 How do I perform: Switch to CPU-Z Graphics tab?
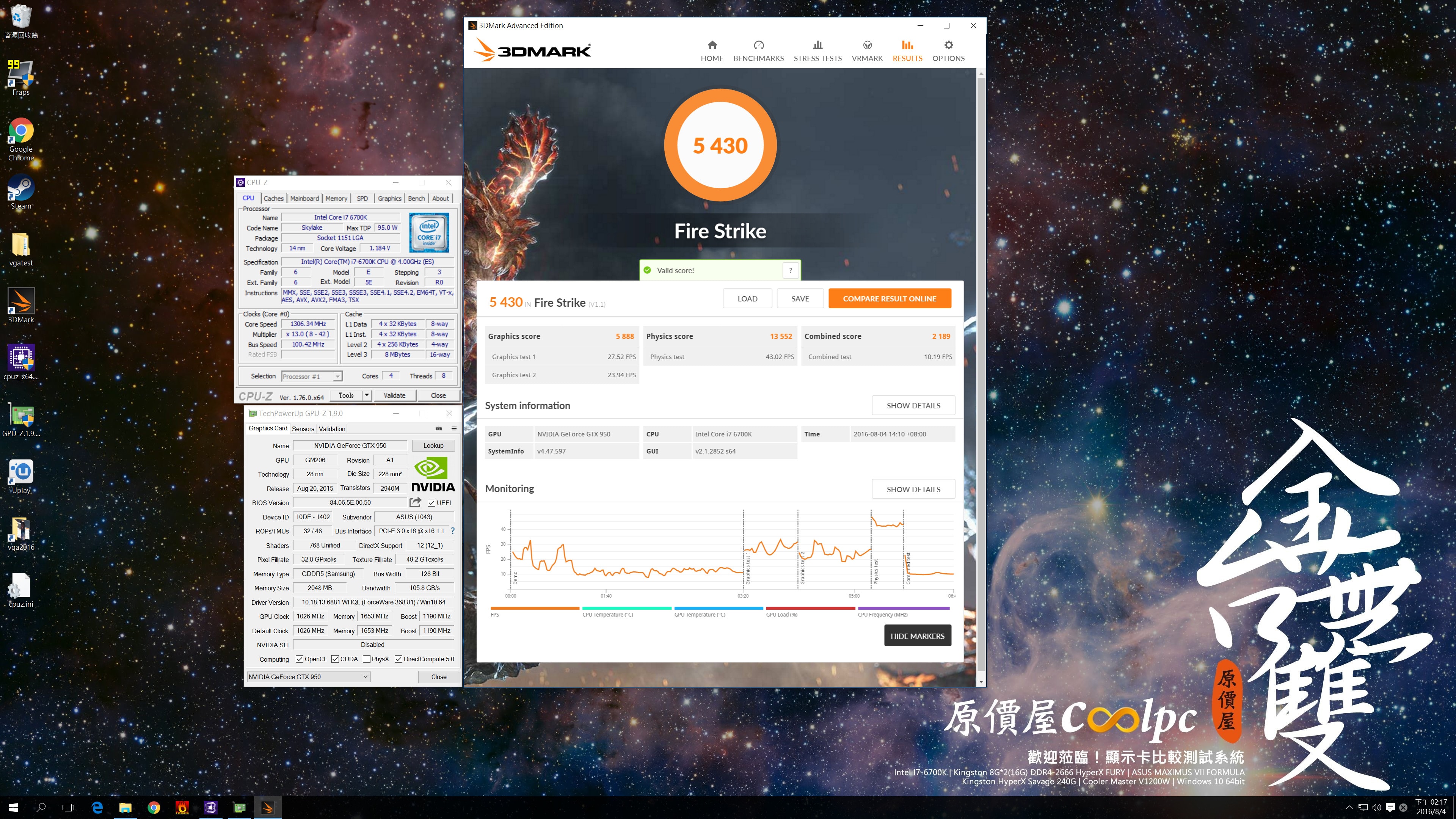(389, 198)
